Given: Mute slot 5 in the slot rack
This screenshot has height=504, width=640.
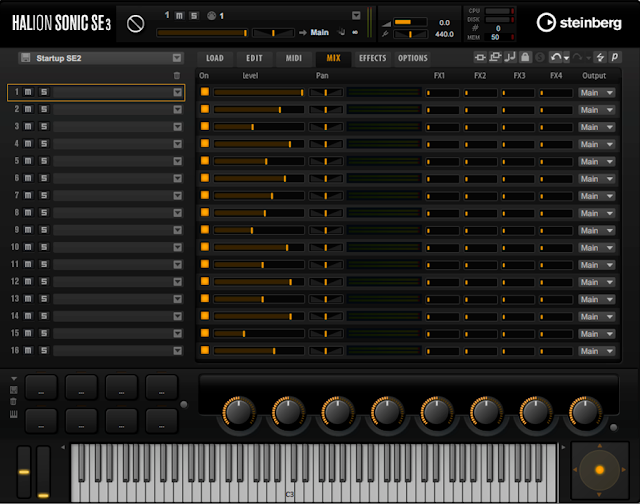Looking at the screenshot, I should pos(28,161).
